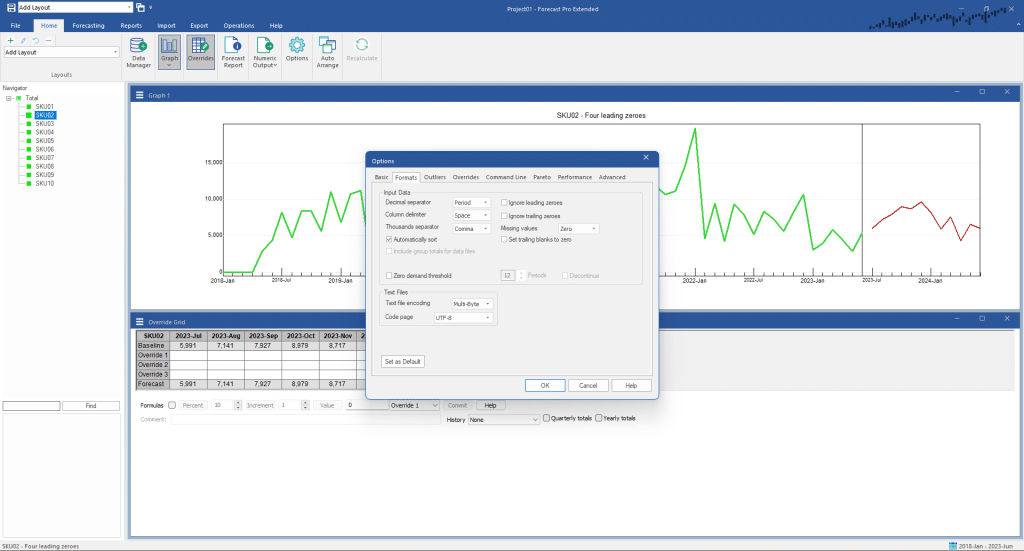Click the revert layout arrow icon
1024x551 pixels.
click(36, 40)
